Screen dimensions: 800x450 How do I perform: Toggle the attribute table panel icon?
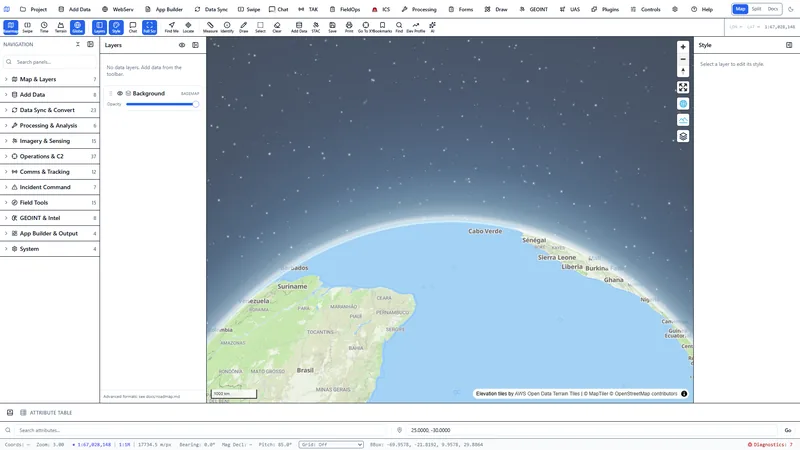click(10, 412)
